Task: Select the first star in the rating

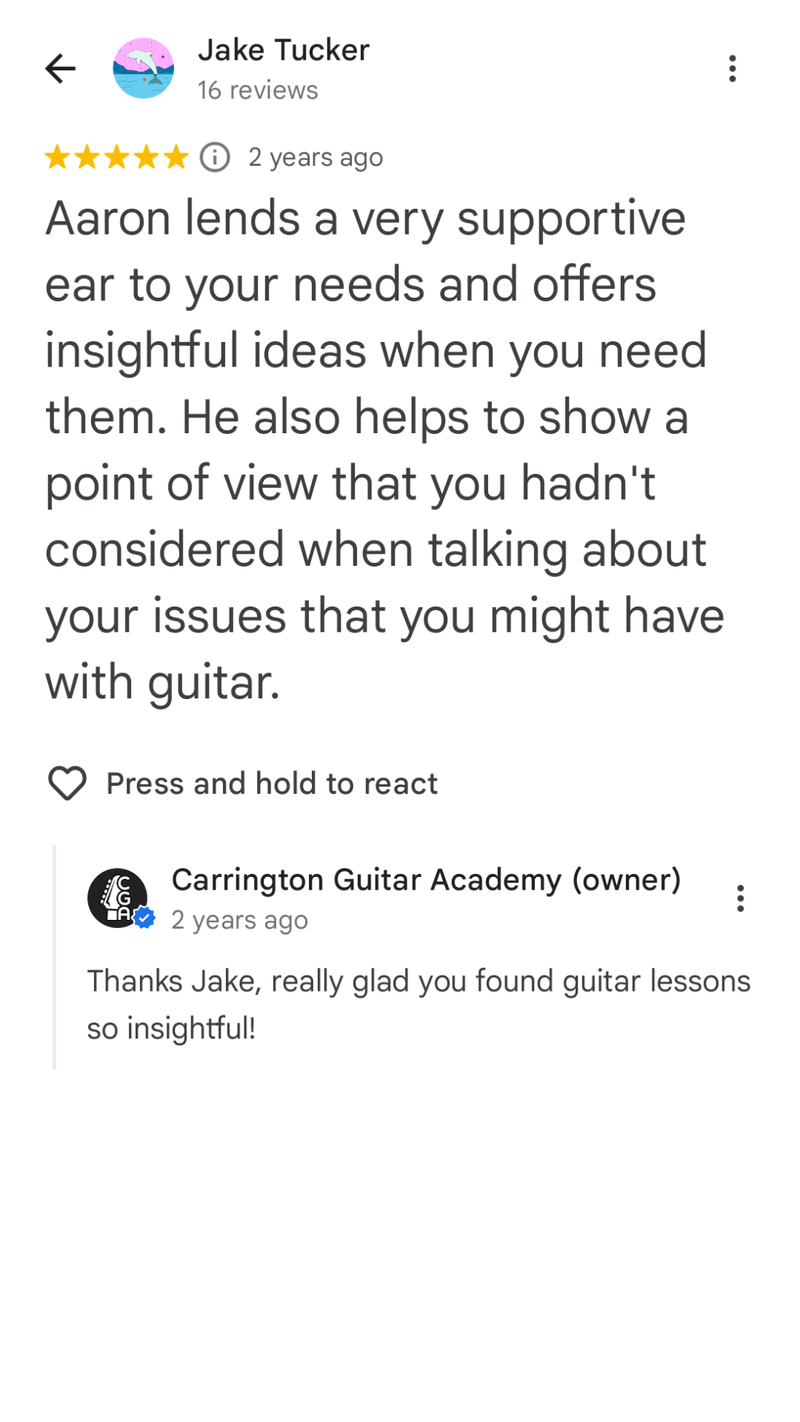Action: pos(57,157)
